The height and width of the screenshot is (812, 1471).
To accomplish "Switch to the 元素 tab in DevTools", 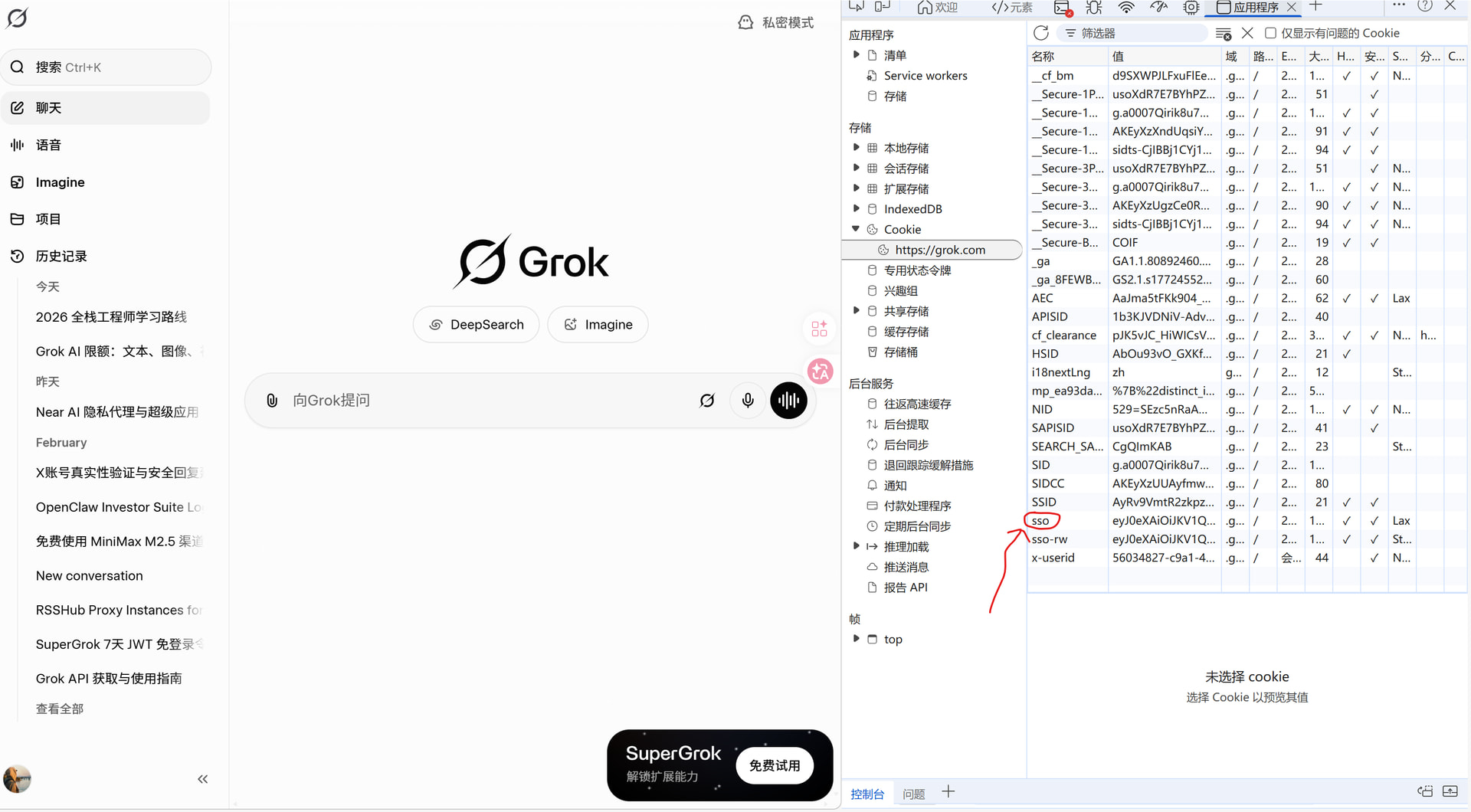I will coord(1012,8).
